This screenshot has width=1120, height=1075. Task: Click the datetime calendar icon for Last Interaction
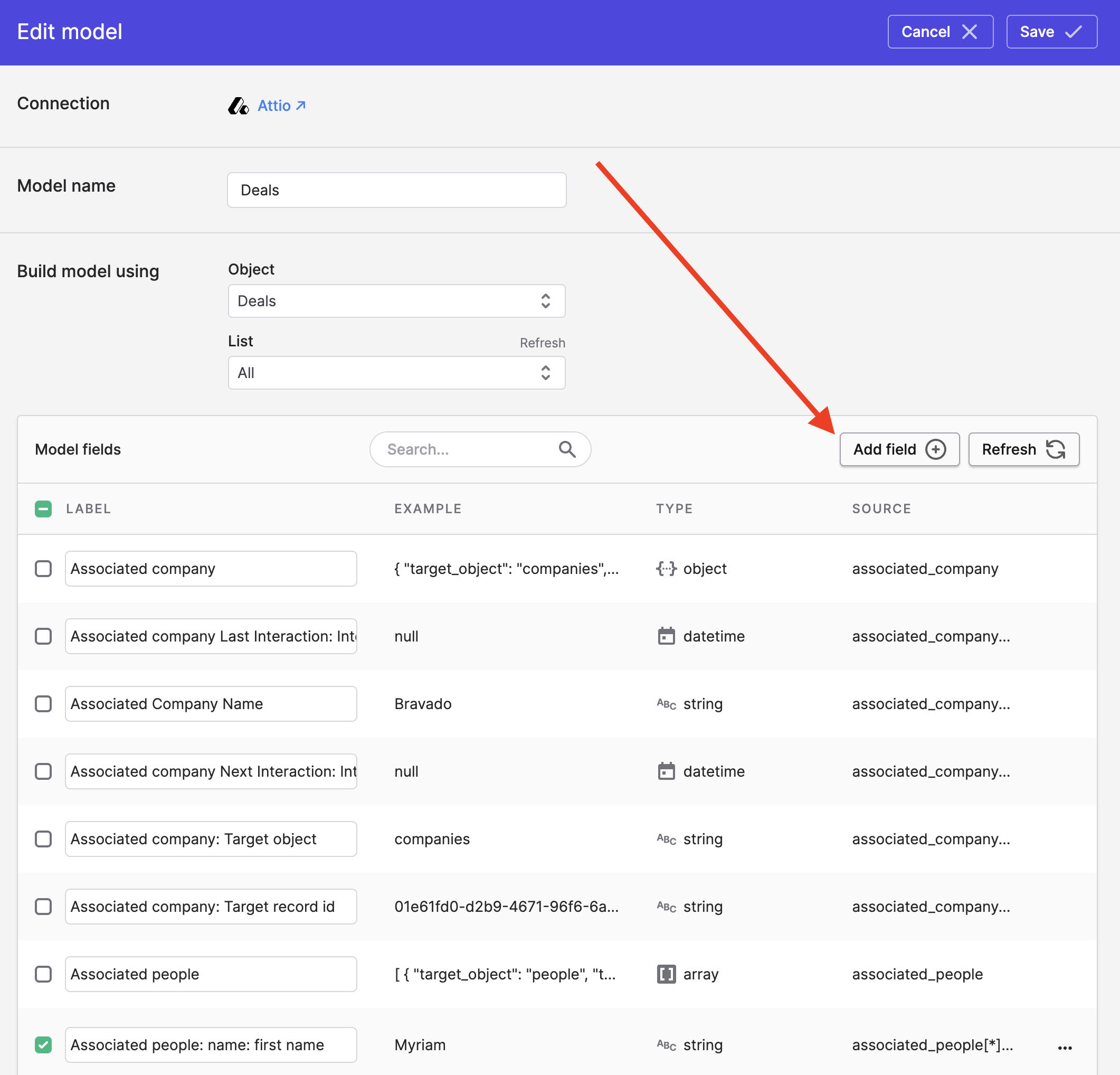(666, 636)
